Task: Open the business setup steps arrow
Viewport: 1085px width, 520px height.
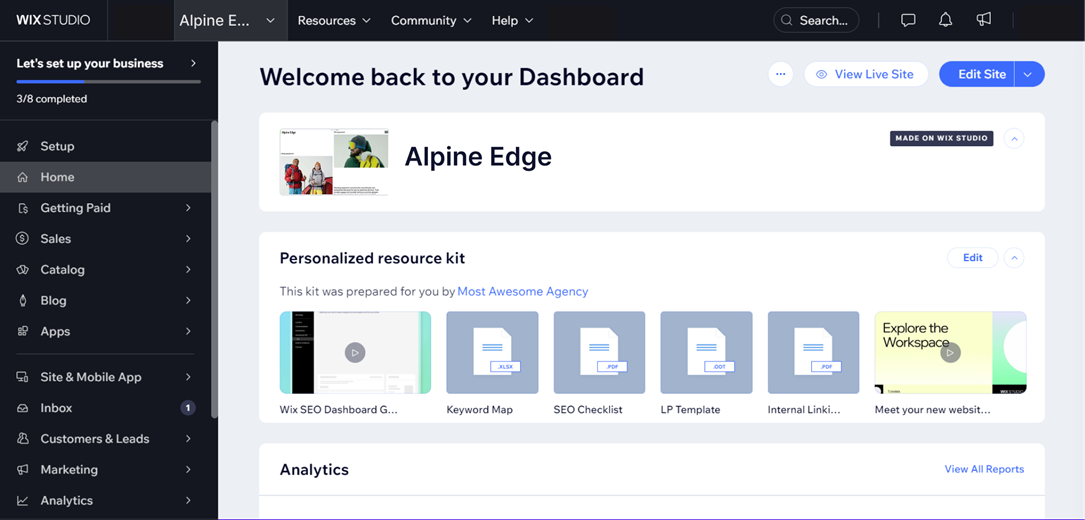Action: click(193, 63)
